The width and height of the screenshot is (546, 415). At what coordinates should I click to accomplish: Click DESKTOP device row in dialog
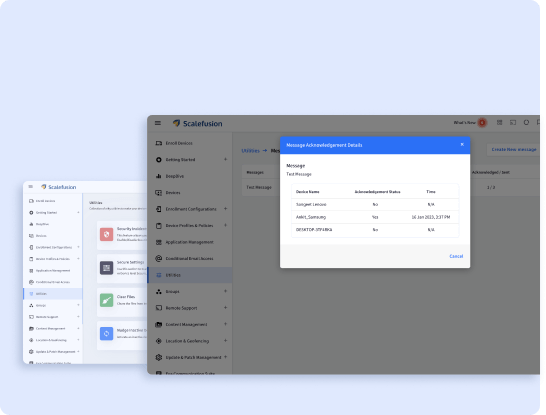[375, 230]
